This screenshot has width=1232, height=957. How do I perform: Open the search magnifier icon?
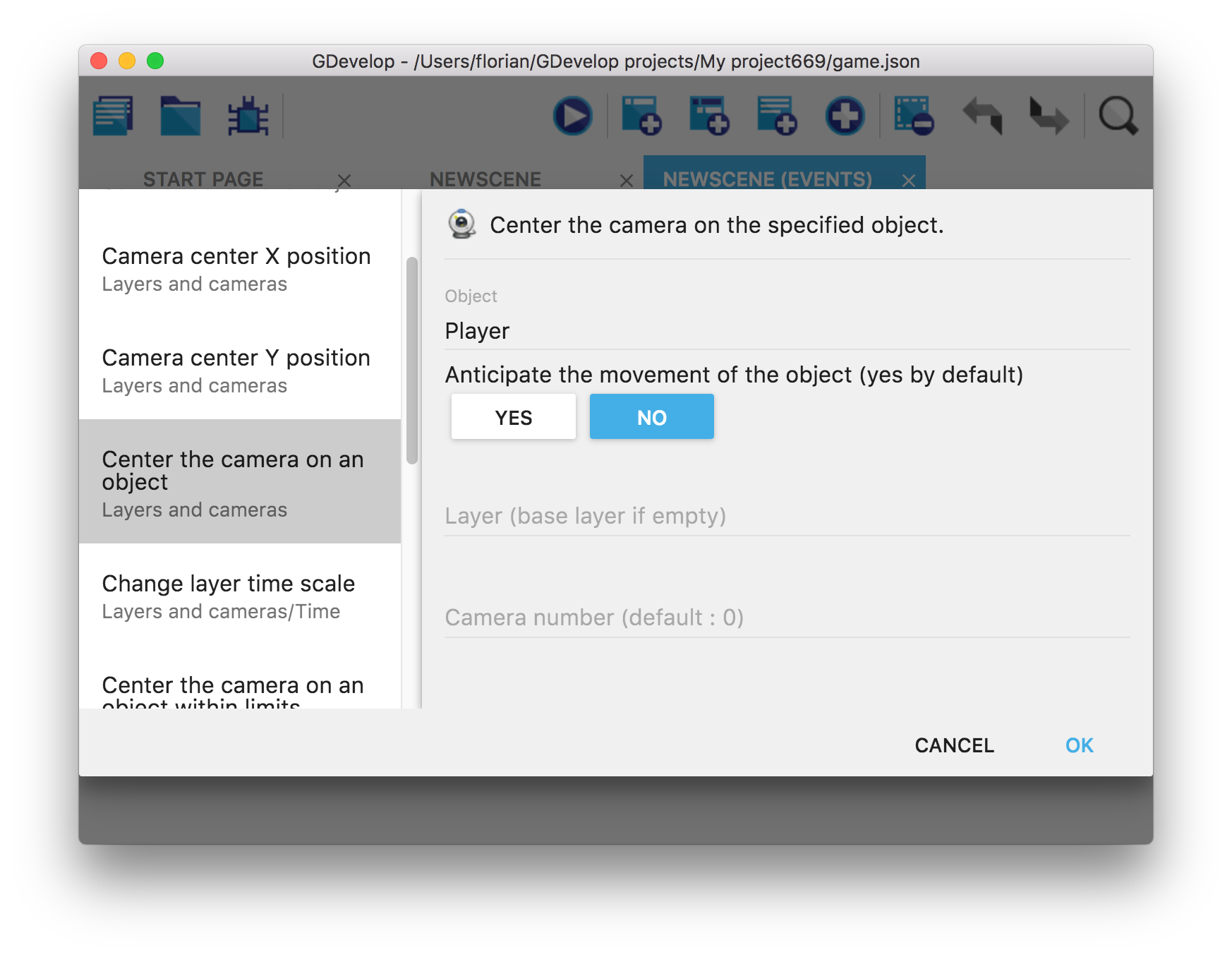point(1118,116)
